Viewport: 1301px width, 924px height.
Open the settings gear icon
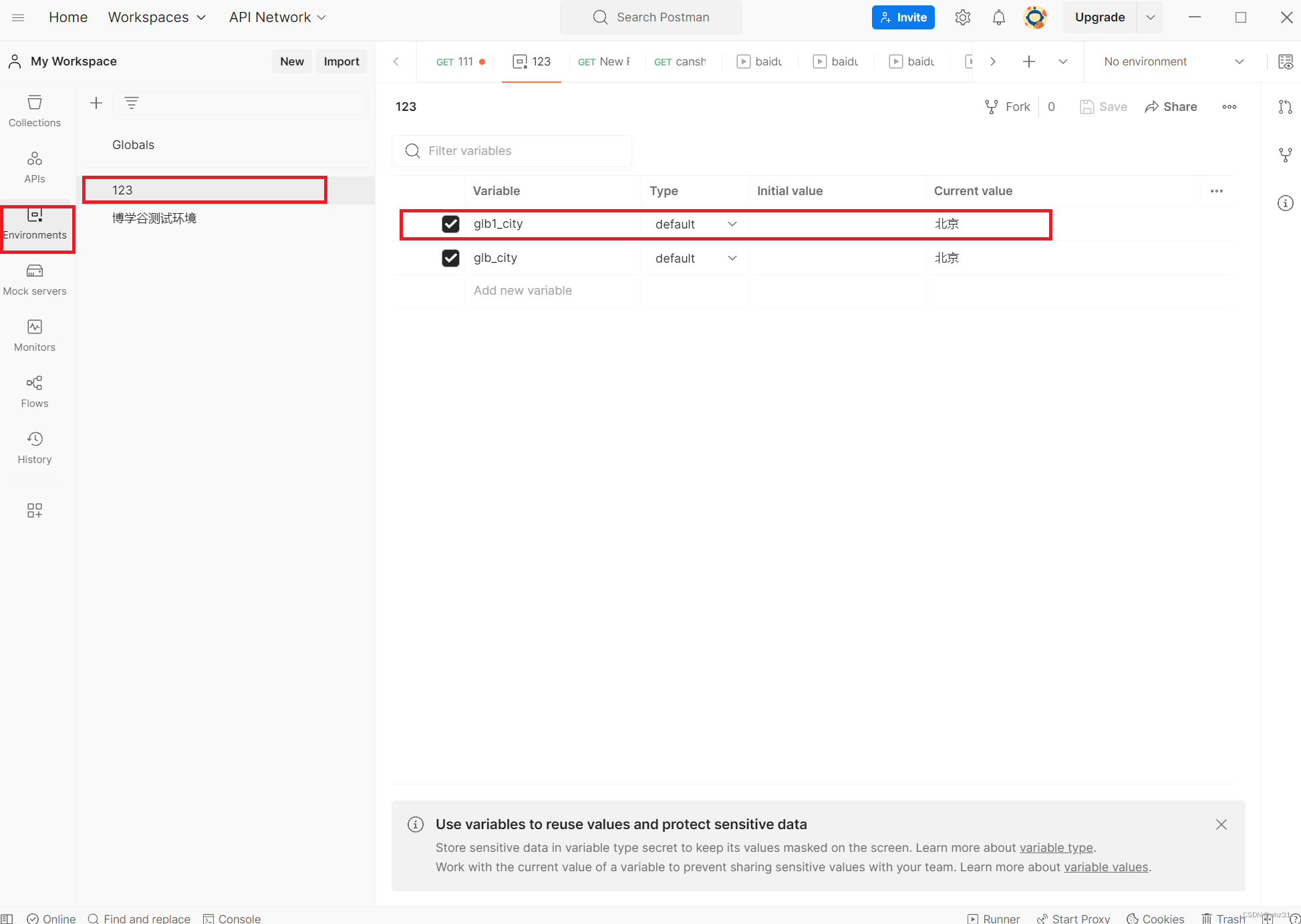[962, 17]
